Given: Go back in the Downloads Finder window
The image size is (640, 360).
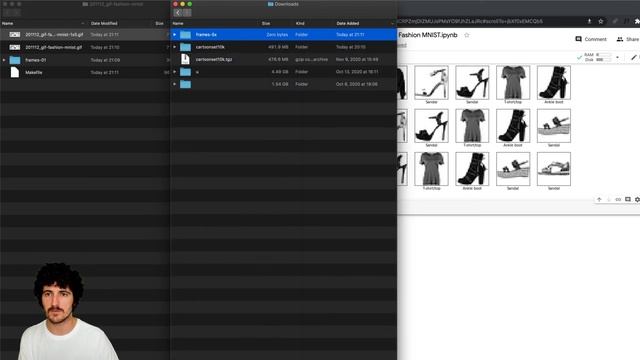Looking at the screenshot, I should pyautogui.click(x=178, y=13).
